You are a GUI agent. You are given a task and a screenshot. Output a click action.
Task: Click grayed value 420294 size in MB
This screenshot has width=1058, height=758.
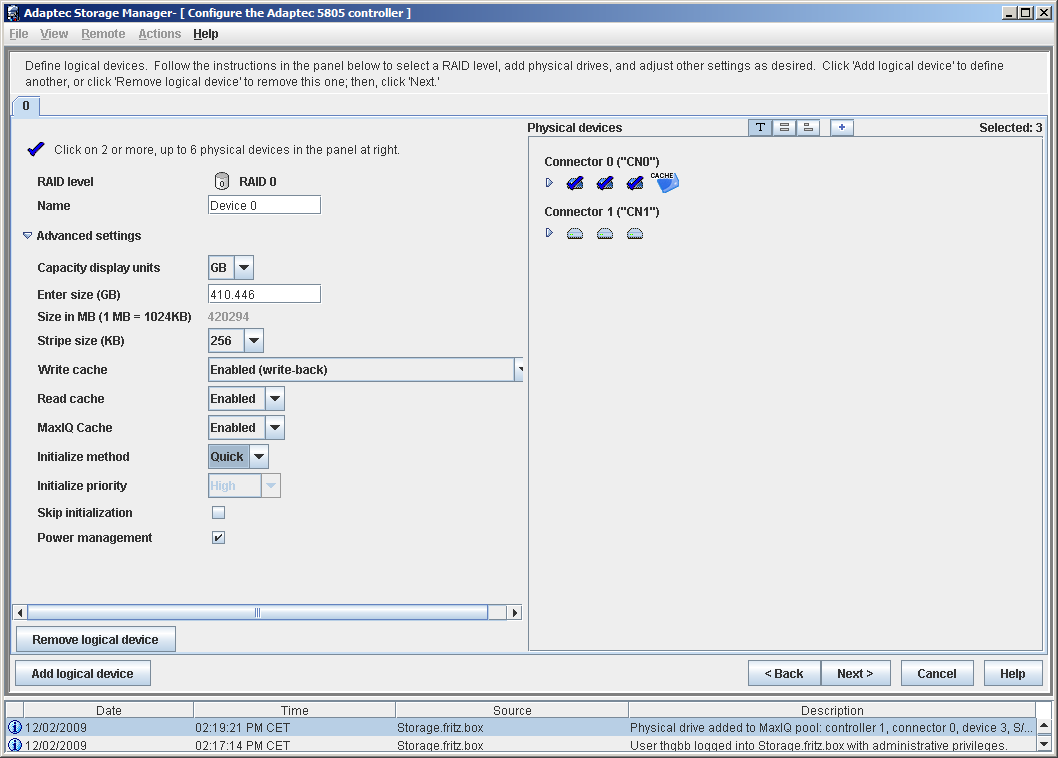tap(229, 317)
